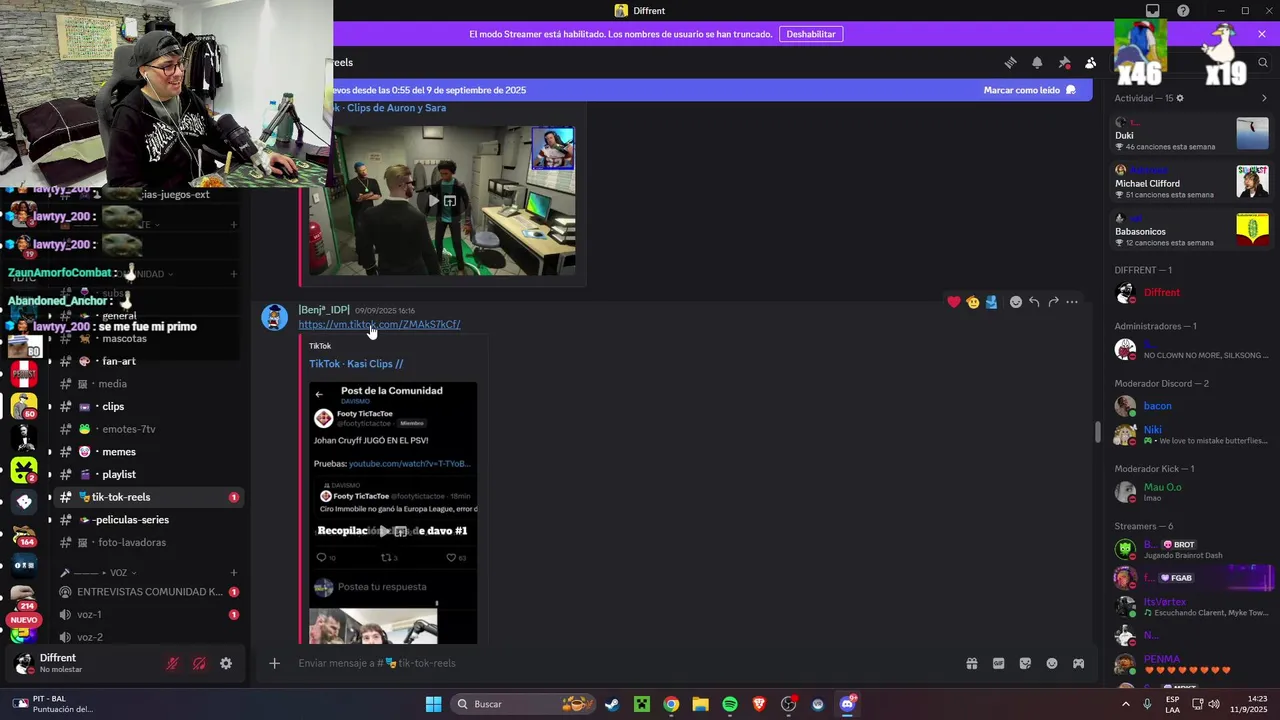This screenshot has height=720, width=1280.
Task: Toggle the member list icon
Action: [1091, 63]
